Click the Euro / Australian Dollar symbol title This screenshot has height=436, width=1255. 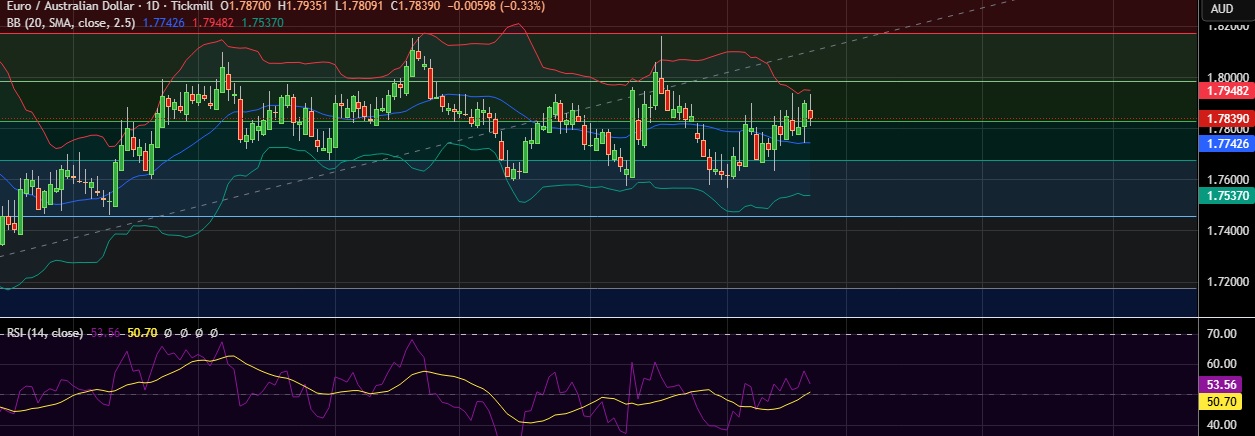click(x=68, y=7)
